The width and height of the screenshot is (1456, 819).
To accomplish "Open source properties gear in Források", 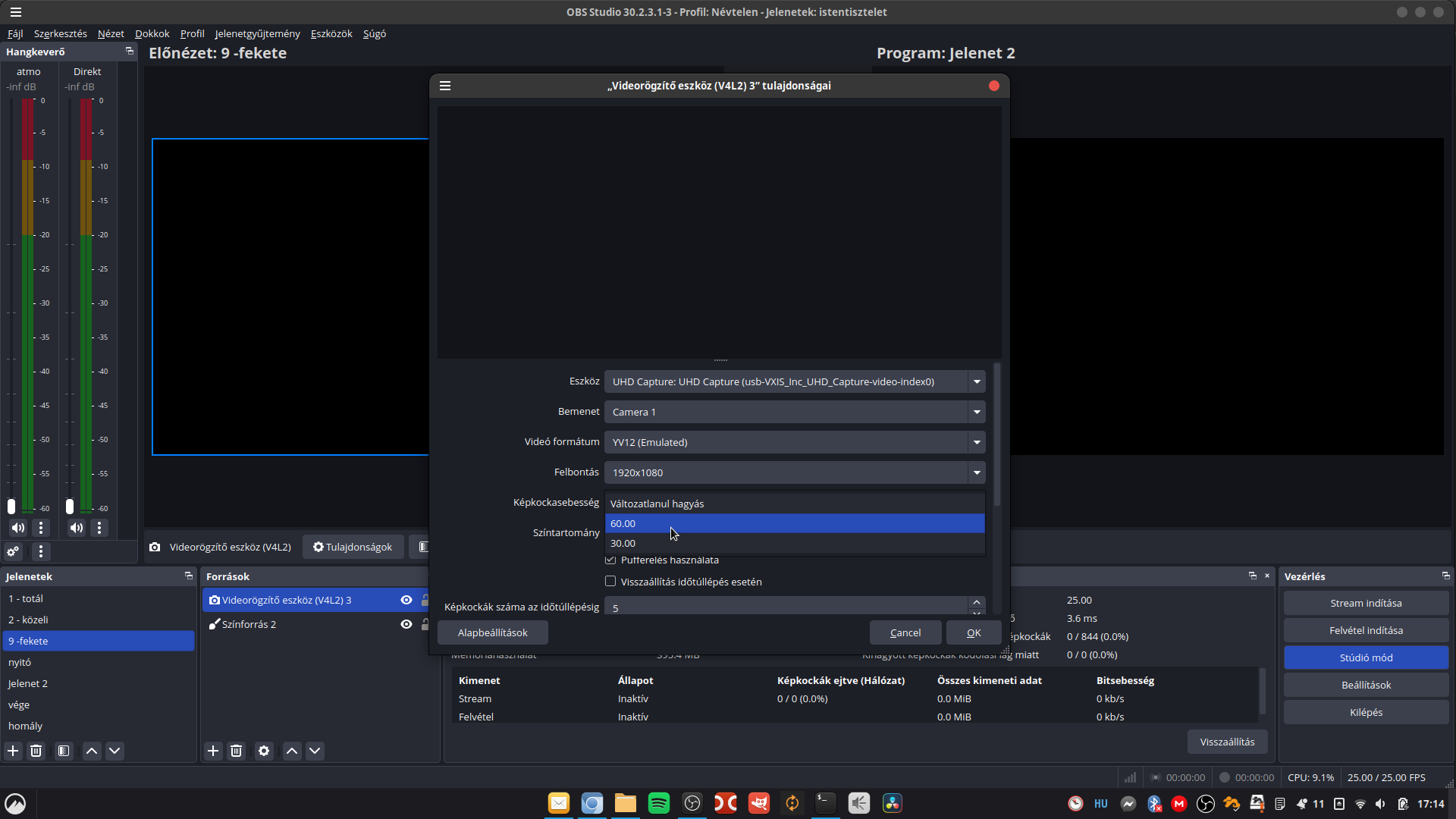I will [264, 751].
